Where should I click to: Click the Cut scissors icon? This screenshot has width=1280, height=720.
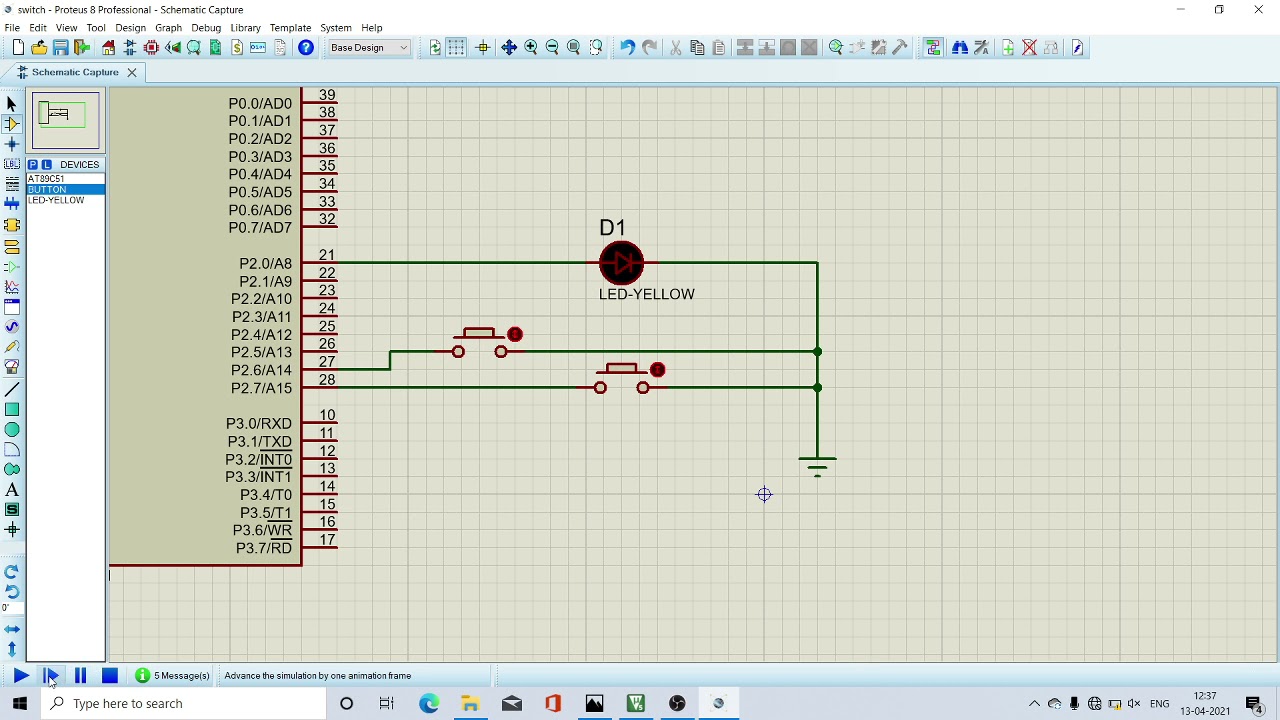tap(675, 47)
